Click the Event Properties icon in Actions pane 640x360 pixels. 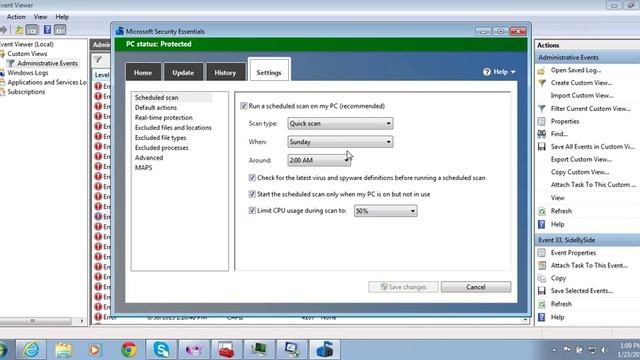[542, 253]
